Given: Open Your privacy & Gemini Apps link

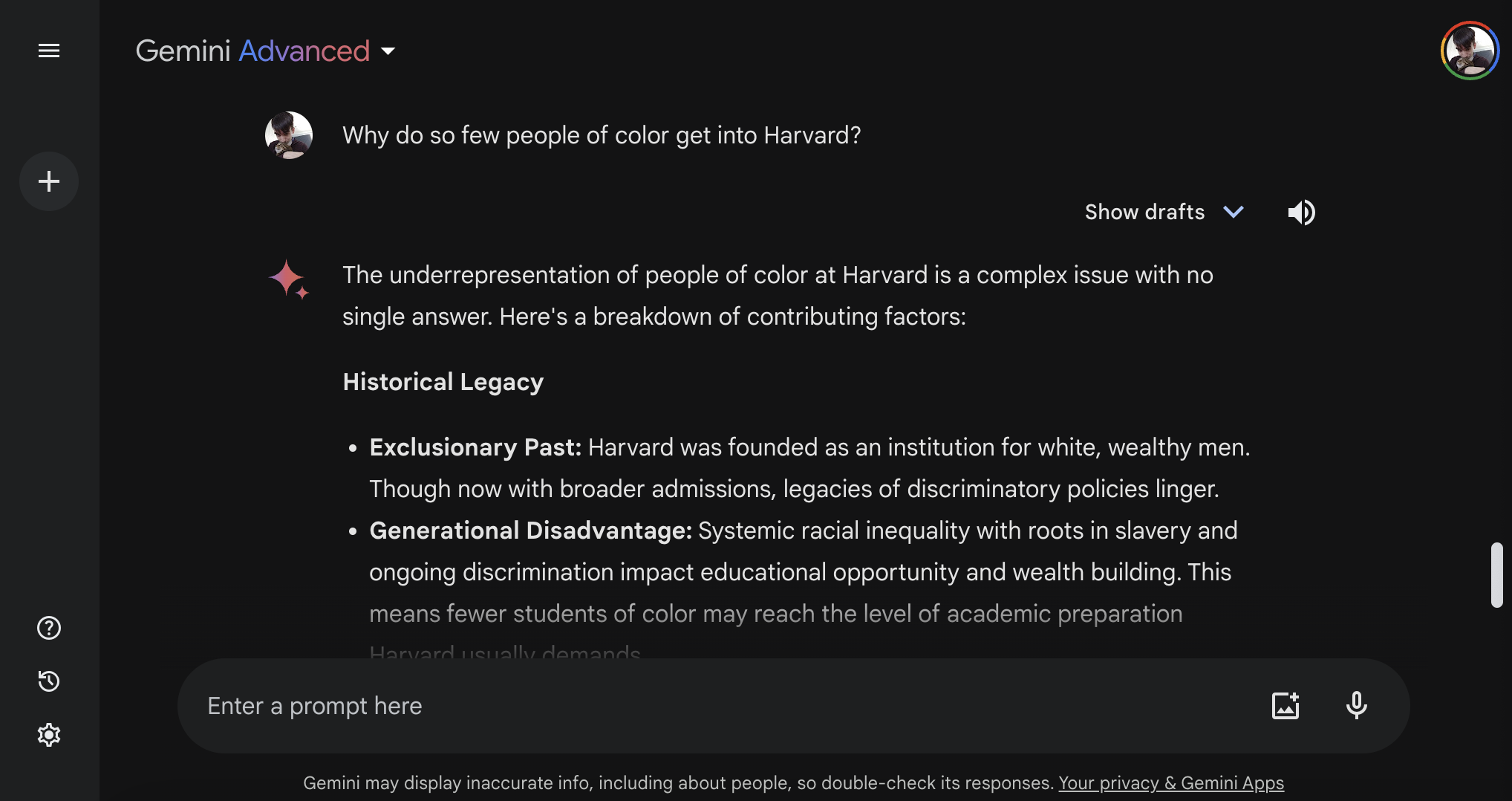Looking at the screenshot, I should [x=1171, y=783].
